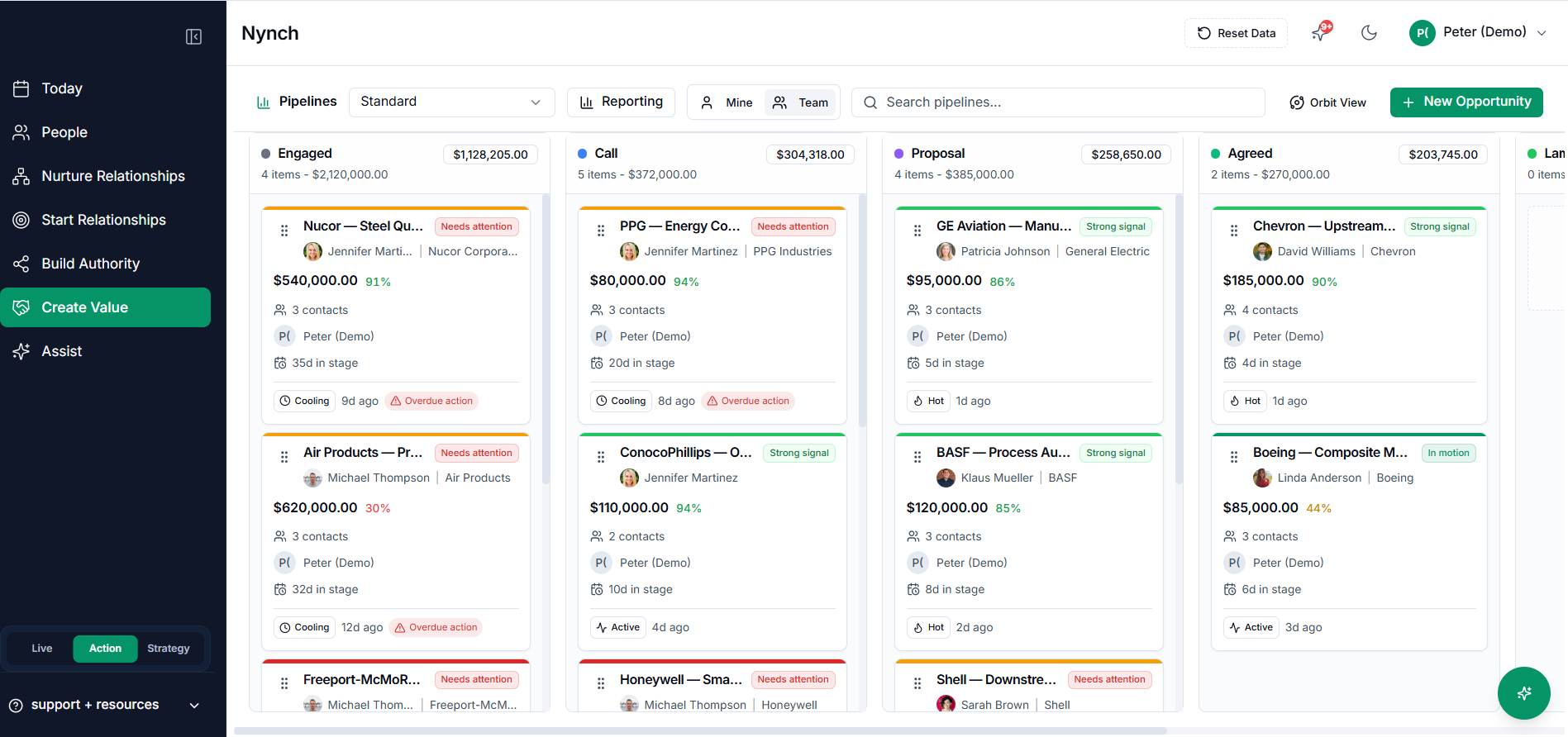Click contacts icon on Chevron card
Viewport: 1568px width, 737px height.
(1230, 310)
